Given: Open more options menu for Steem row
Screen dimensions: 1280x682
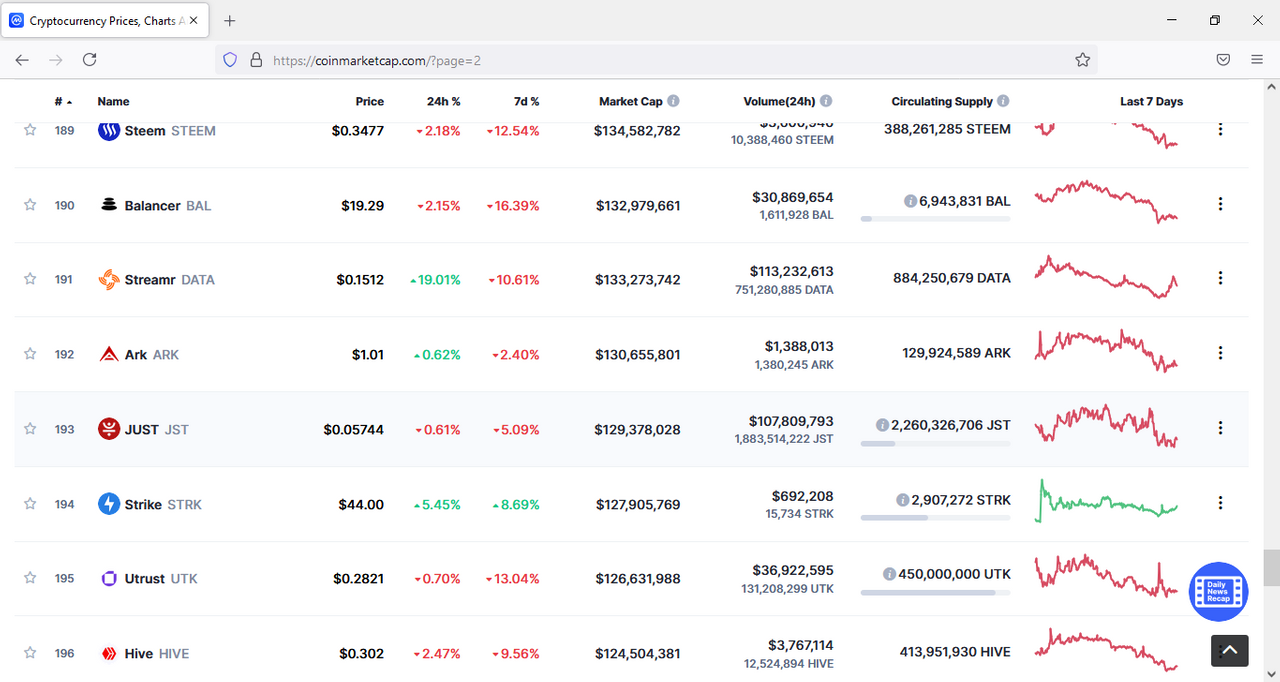Looking at the screenshot, I should 1220,130.
